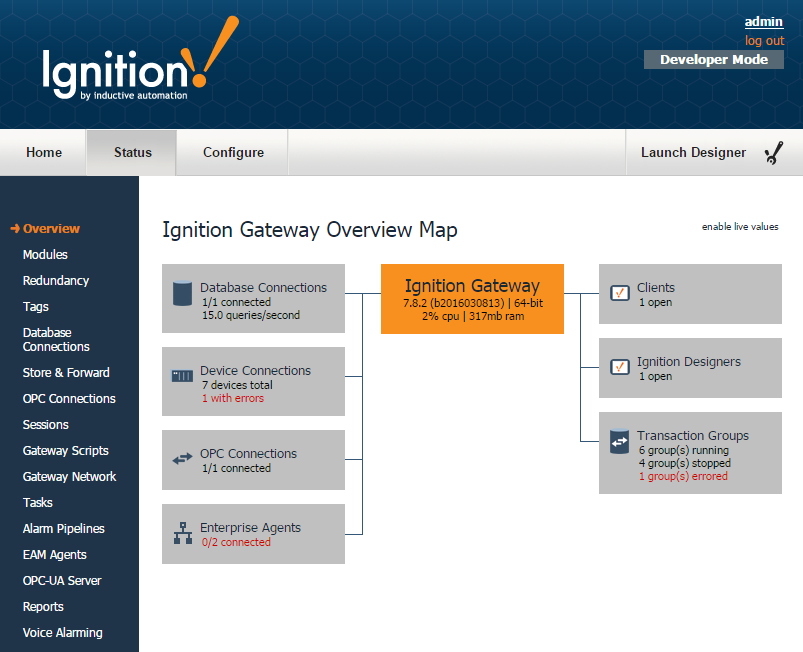Click the red '0/2 connected' text
Image resolution: width=803 pixels, height=652 pixels.
(236, 542)
